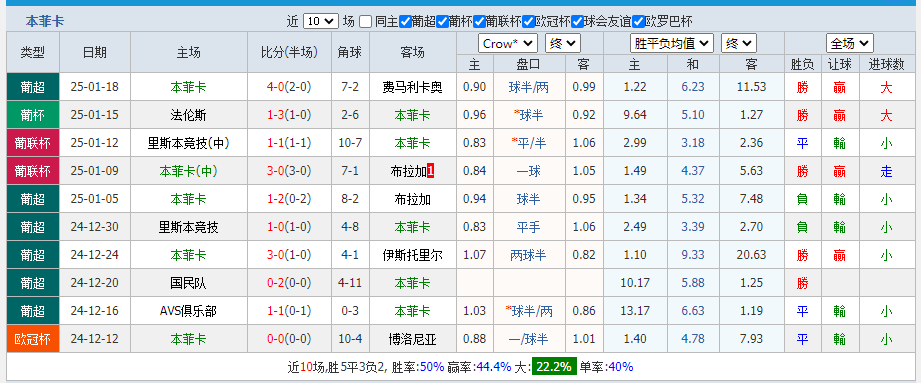Open the 4-0 score on 25-01-18
The image size is (921, 383).
275,87
